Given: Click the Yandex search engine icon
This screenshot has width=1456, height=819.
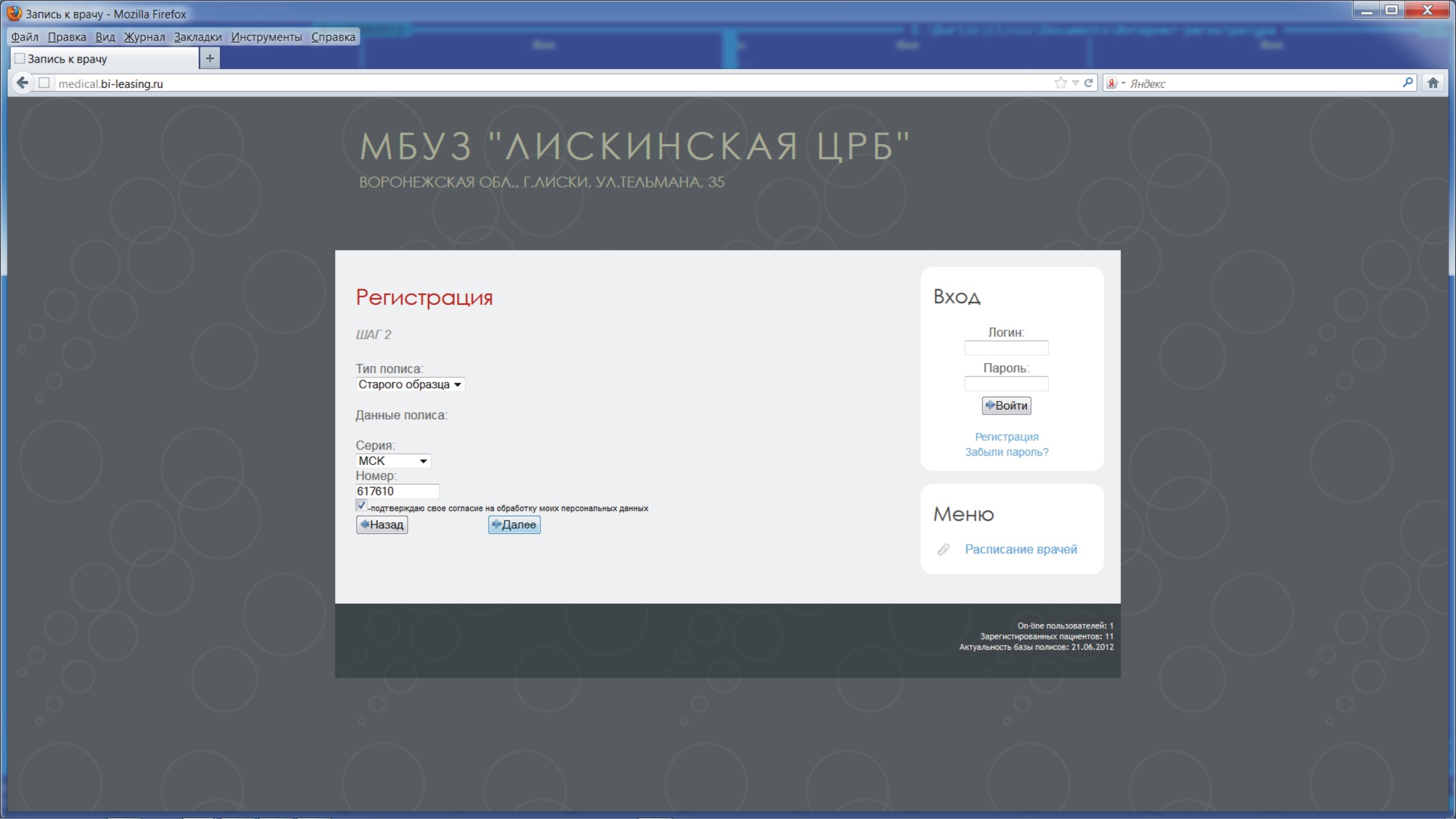Looking at the screenshot, I should [1112, 83].
